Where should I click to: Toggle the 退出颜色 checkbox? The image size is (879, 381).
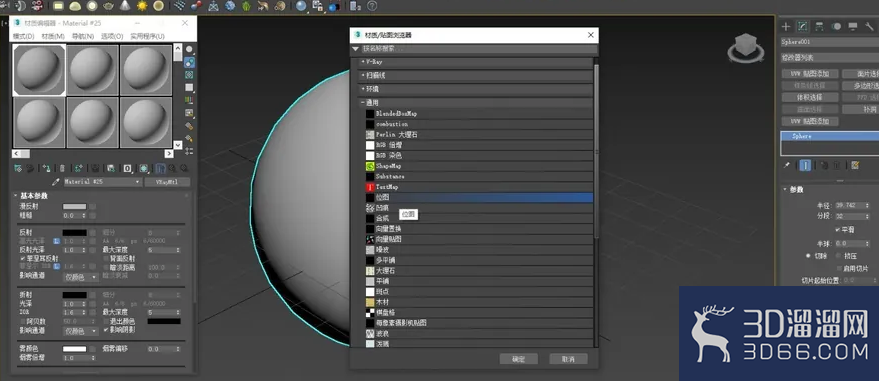pyautogui.click(x=106, y=321)
